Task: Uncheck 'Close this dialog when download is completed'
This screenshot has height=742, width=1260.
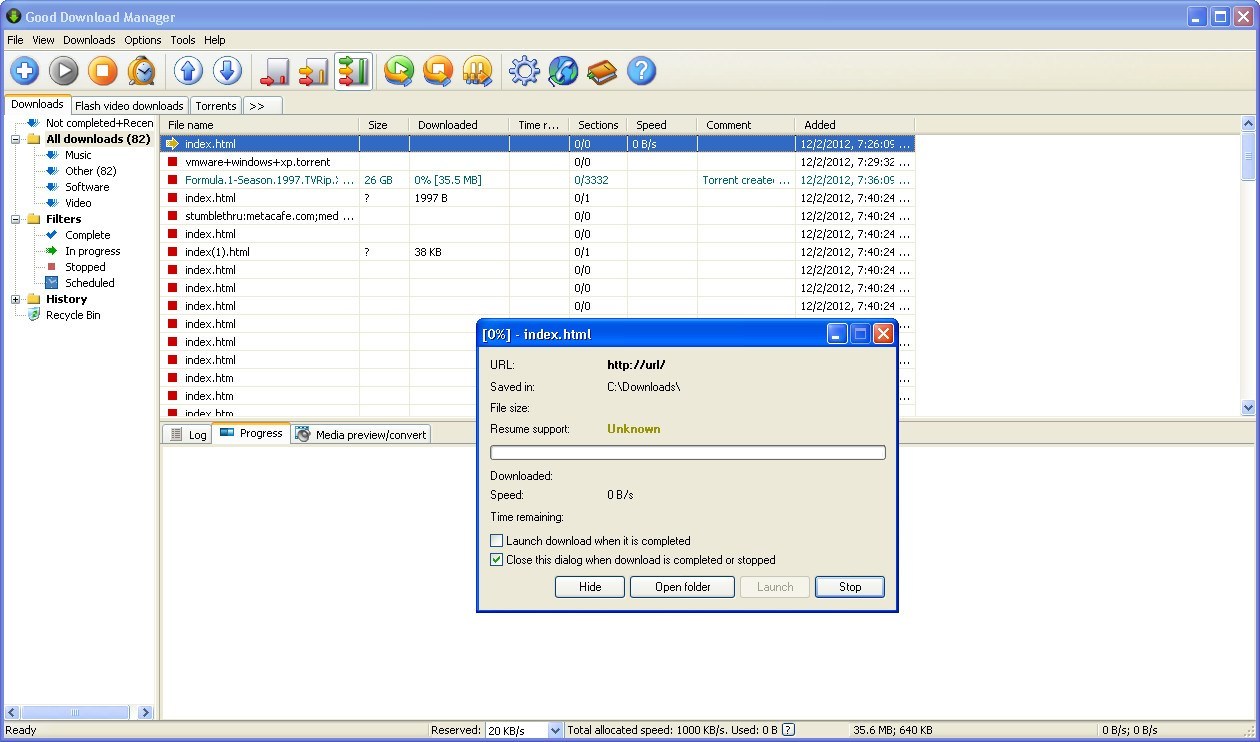Action: [x=496, y=559]
